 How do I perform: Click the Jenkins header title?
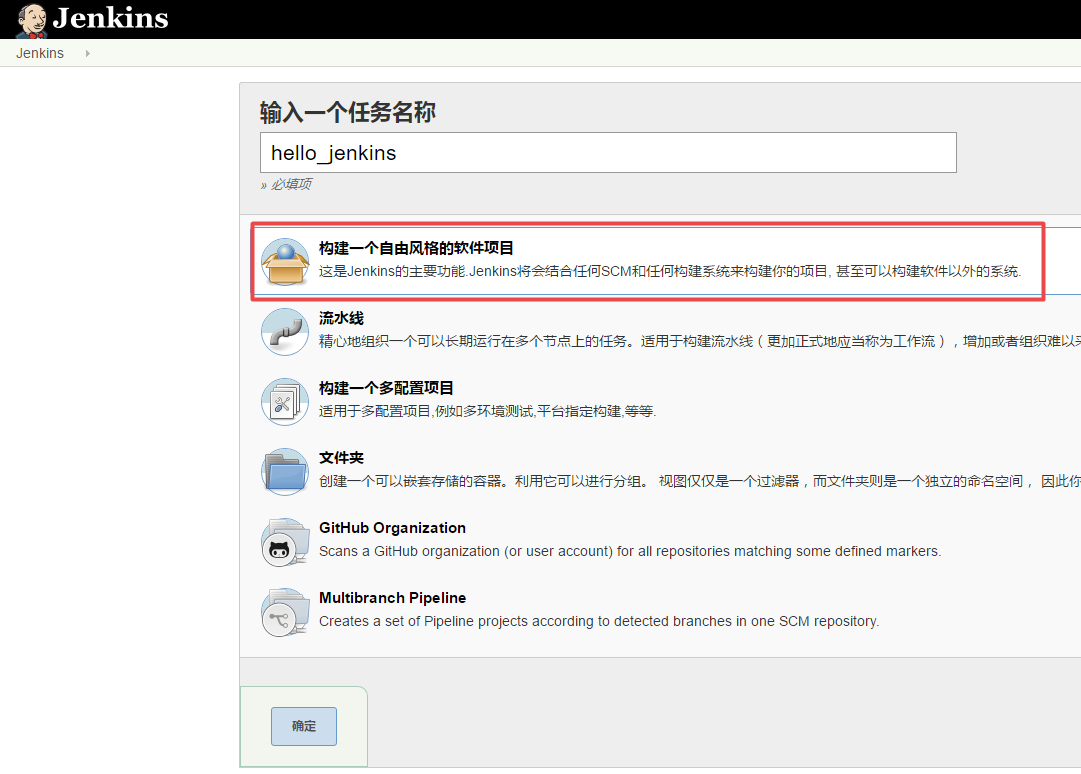(x=110, y=18)
